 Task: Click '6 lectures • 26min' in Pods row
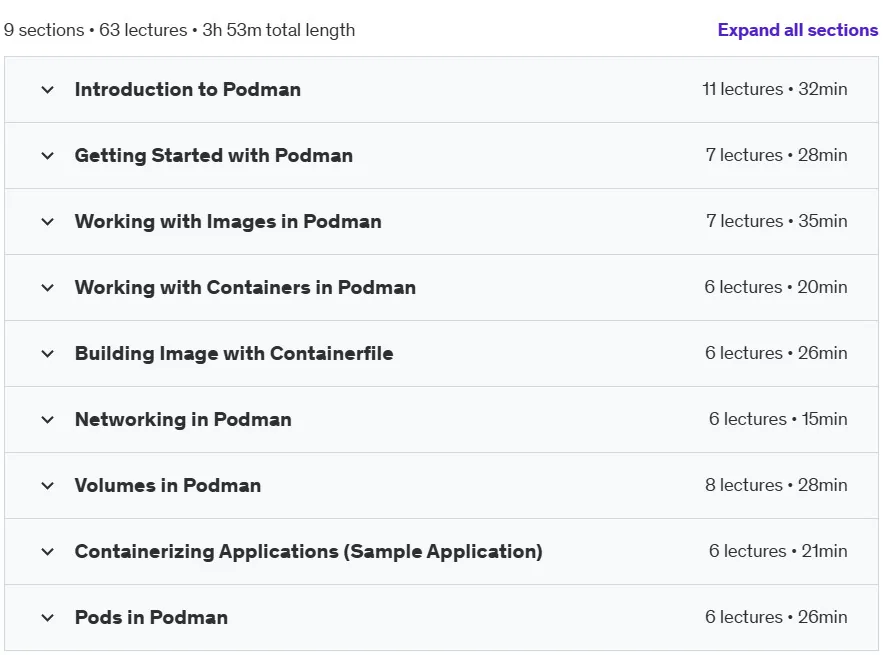tap(776, 616)
